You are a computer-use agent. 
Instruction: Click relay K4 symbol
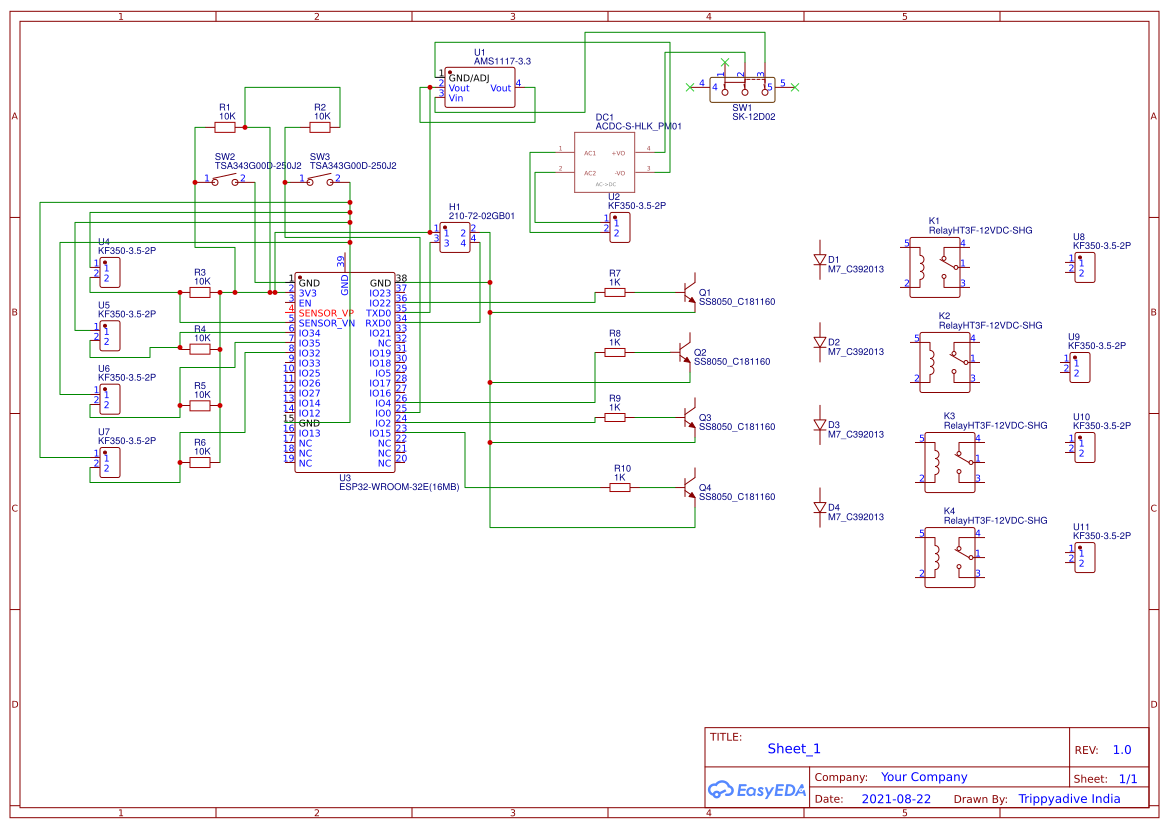point(950,557)
